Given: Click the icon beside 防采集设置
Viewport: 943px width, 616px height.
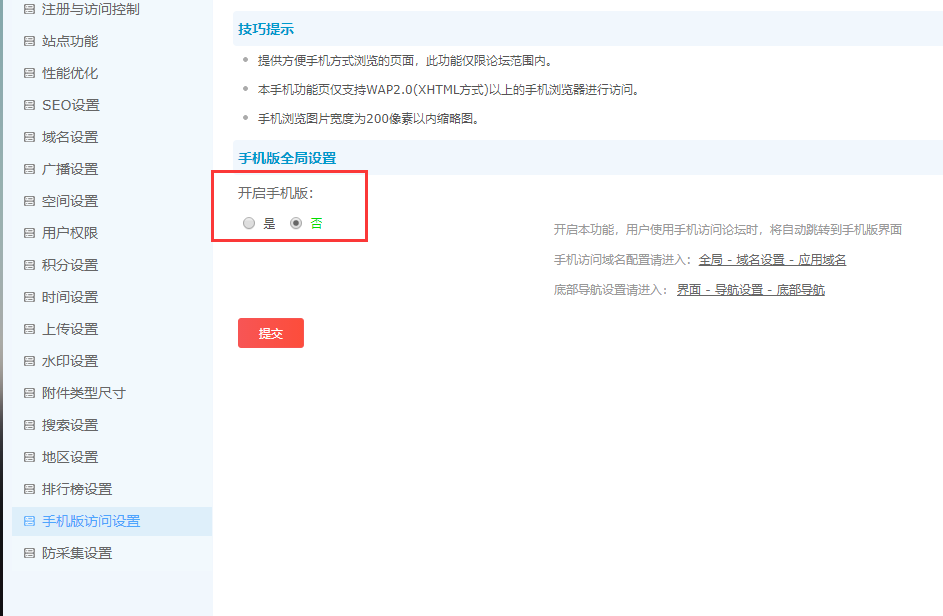Looking at the screenshot, I should [29, 553].
